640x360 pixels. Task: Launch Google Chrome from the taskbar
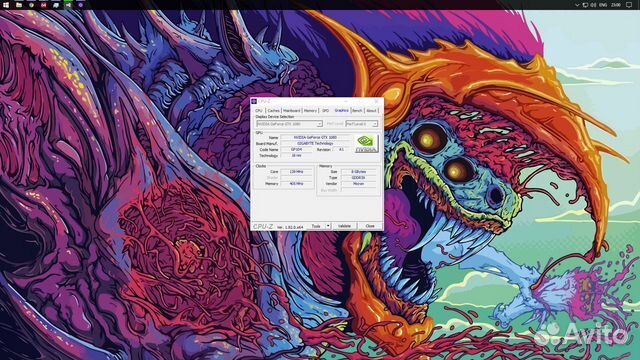click(x=31, y=5)
